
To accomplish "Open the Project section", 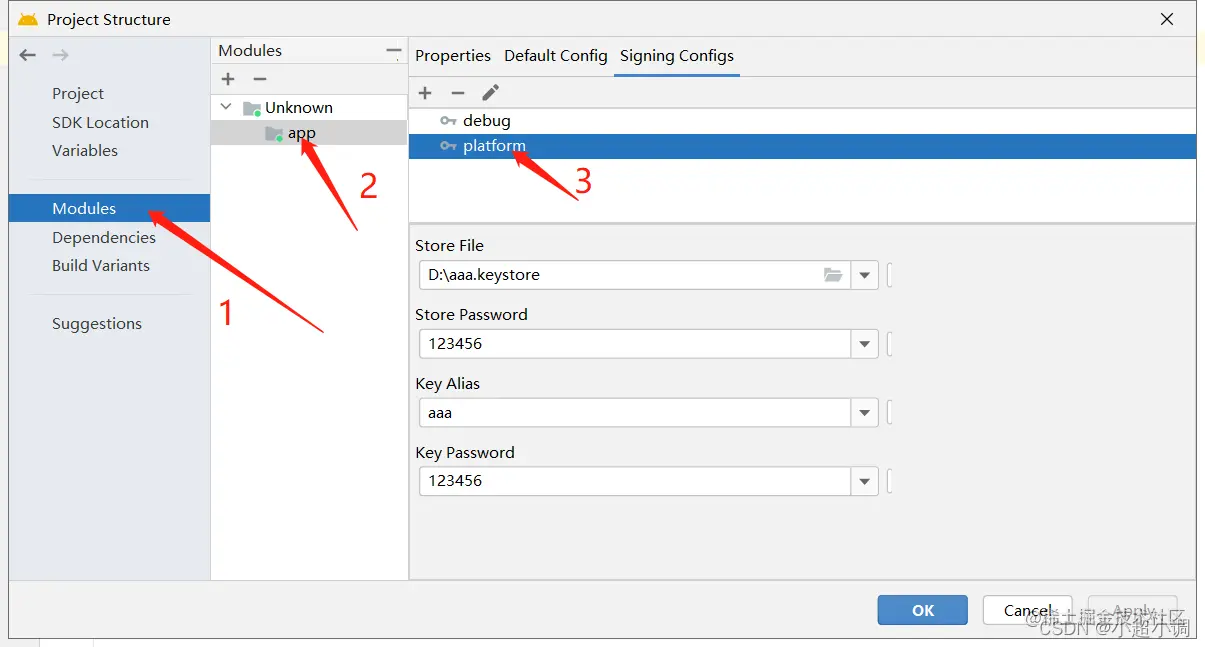I will pos(78,94).
